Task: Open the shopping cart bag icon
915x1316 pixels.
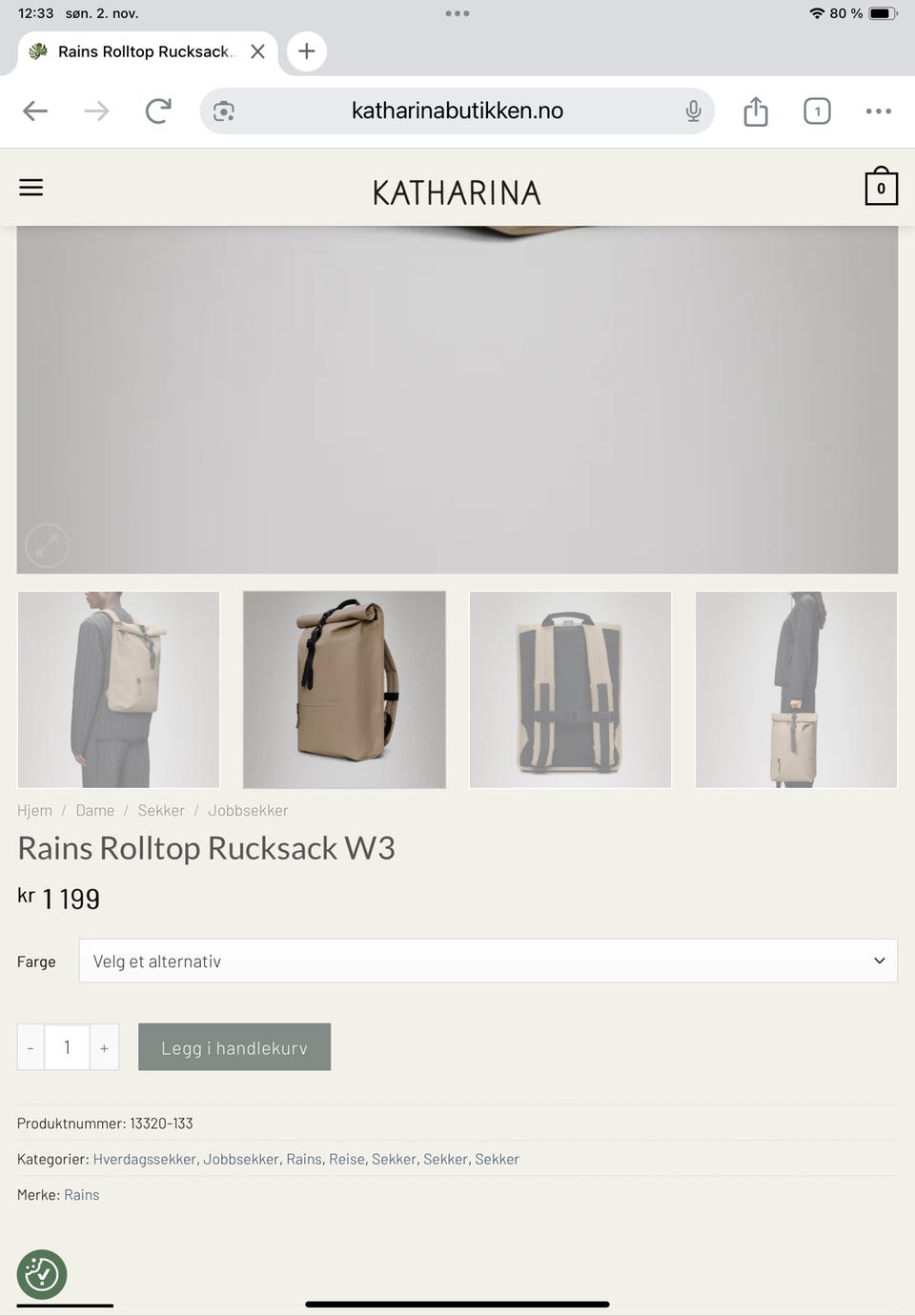Action: point(881,186)
